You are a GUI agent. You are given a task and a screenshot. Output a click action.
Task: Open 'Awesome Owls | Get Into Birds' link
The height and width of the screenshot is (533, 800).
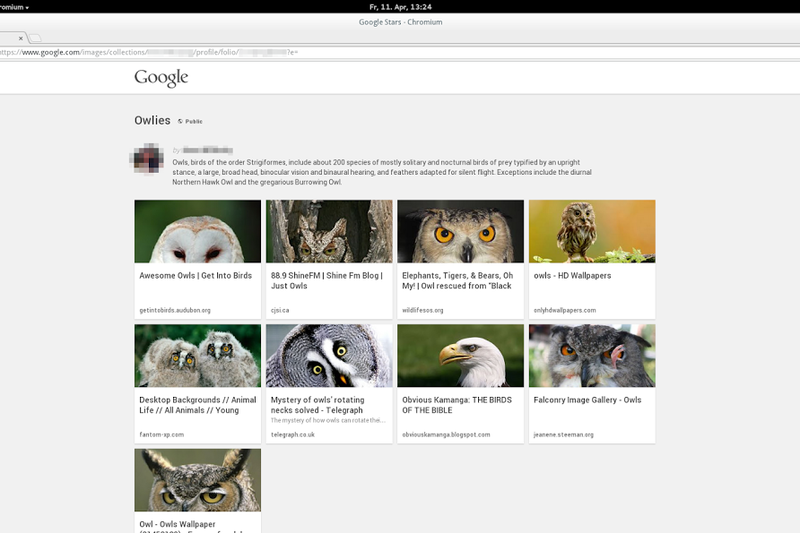click(195, 275)
